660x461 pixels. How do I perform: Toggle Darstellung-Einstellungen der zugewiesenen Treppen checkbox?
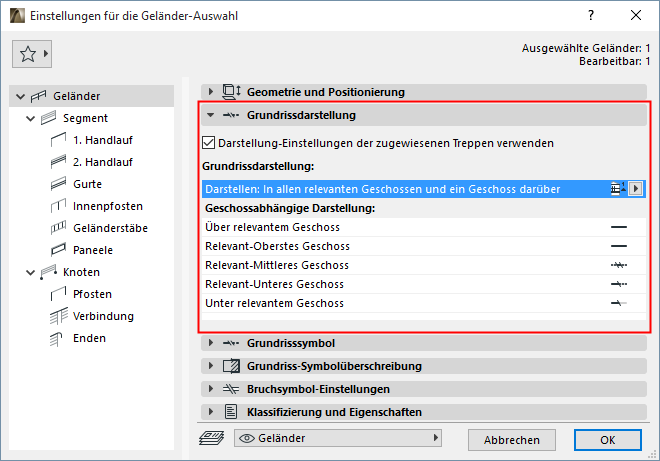point(209,143)
